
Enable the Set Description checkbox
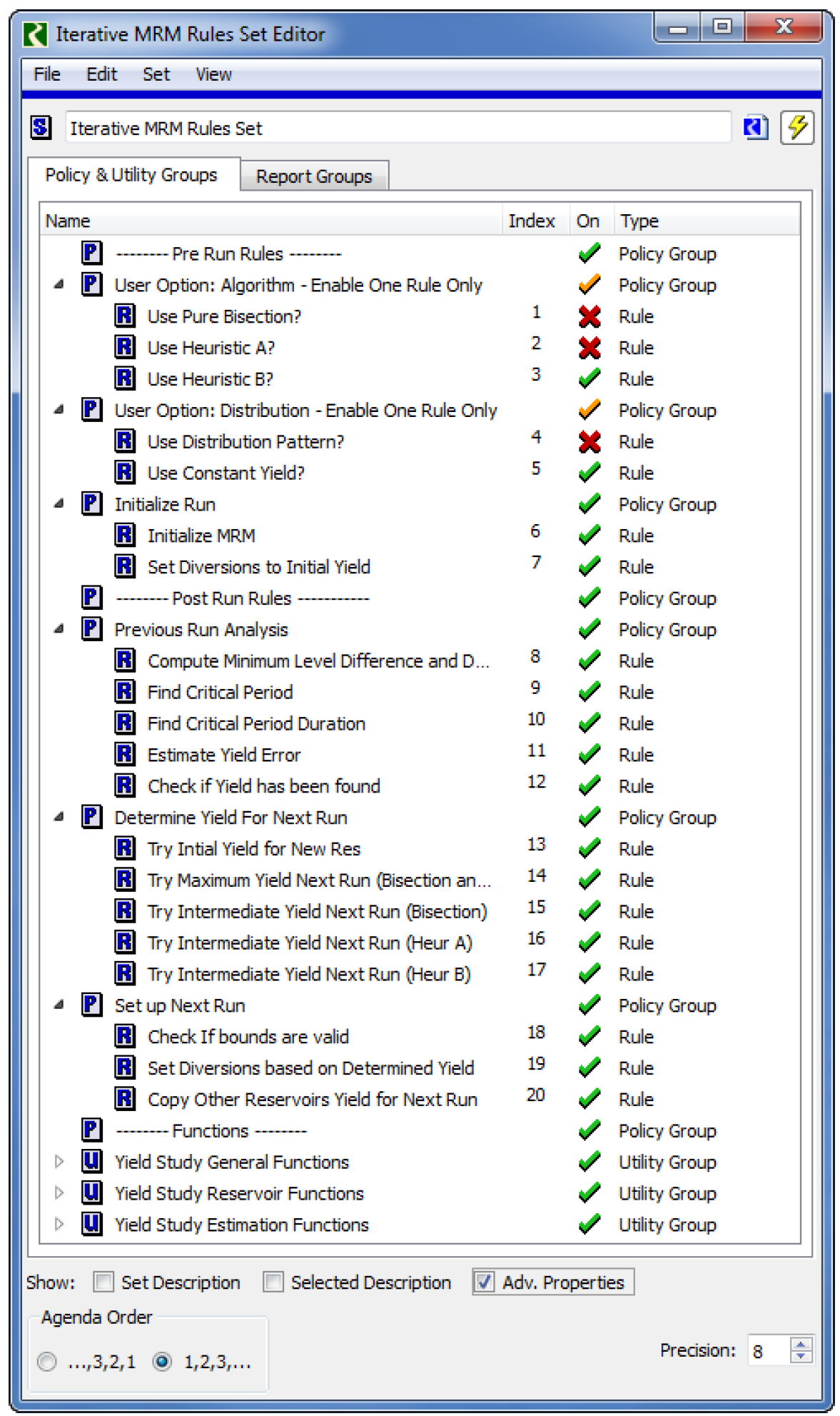[103, 1282]
